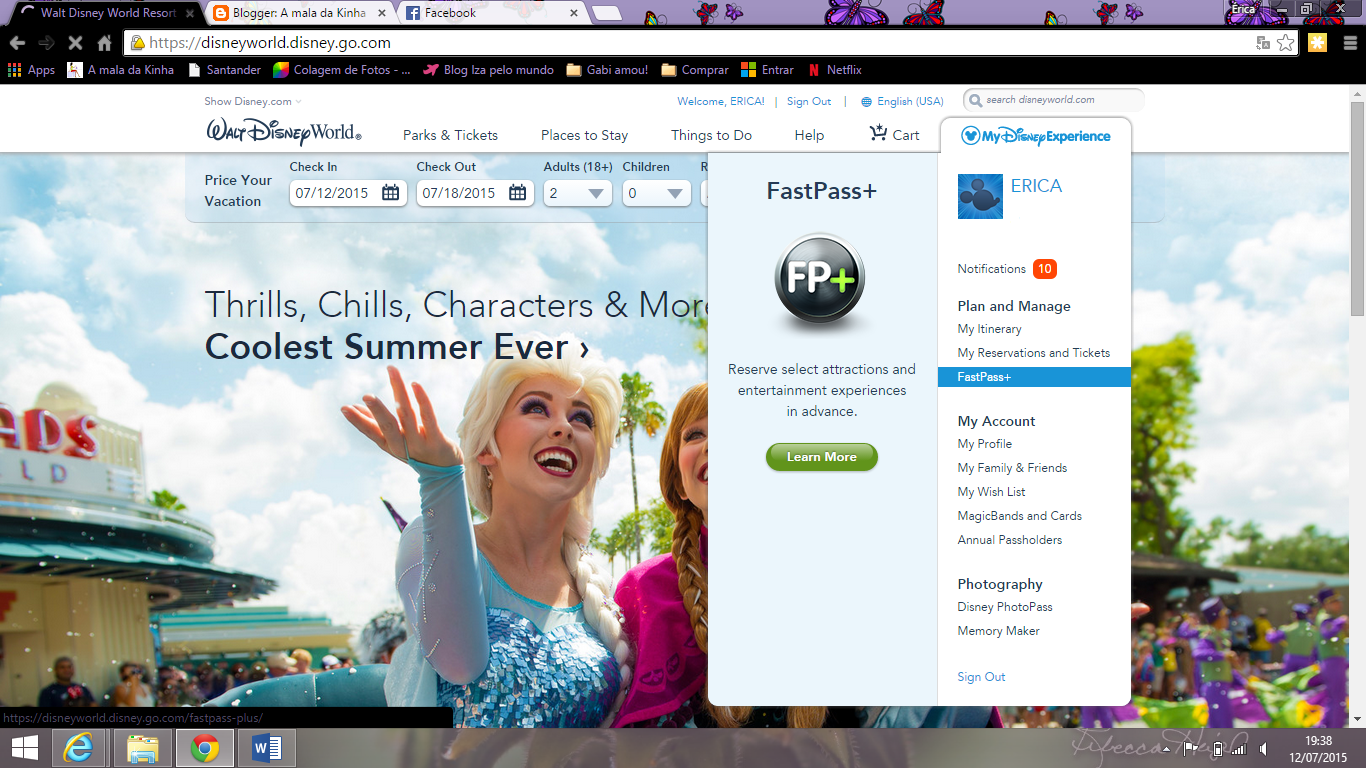Open the new tab button
The width and height of the screenshot is (1366, 768).
[x=607, y=14]
